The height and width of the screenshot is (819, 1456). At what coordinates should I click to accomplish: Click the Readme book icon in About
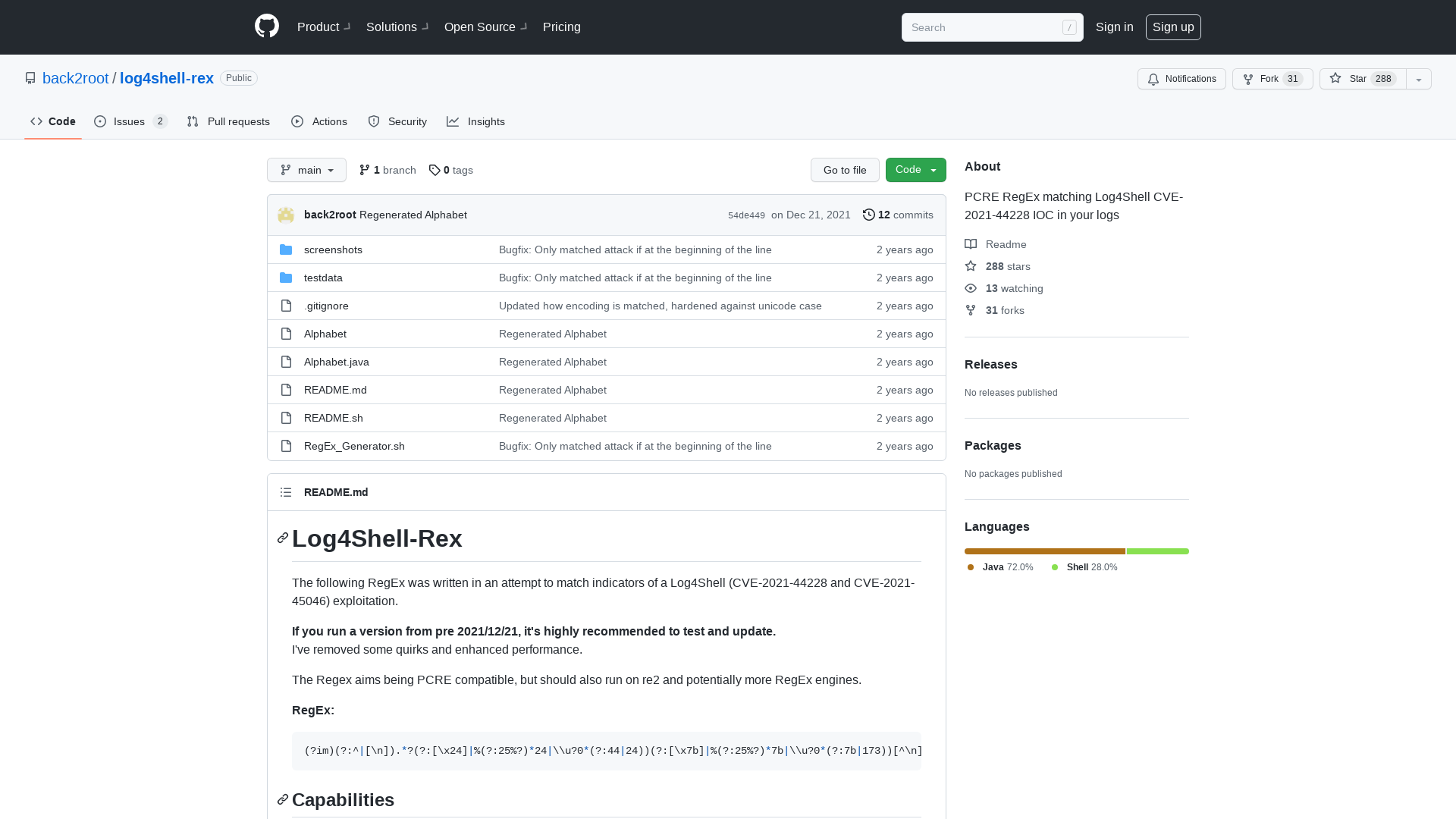click(x=971, y=244)
